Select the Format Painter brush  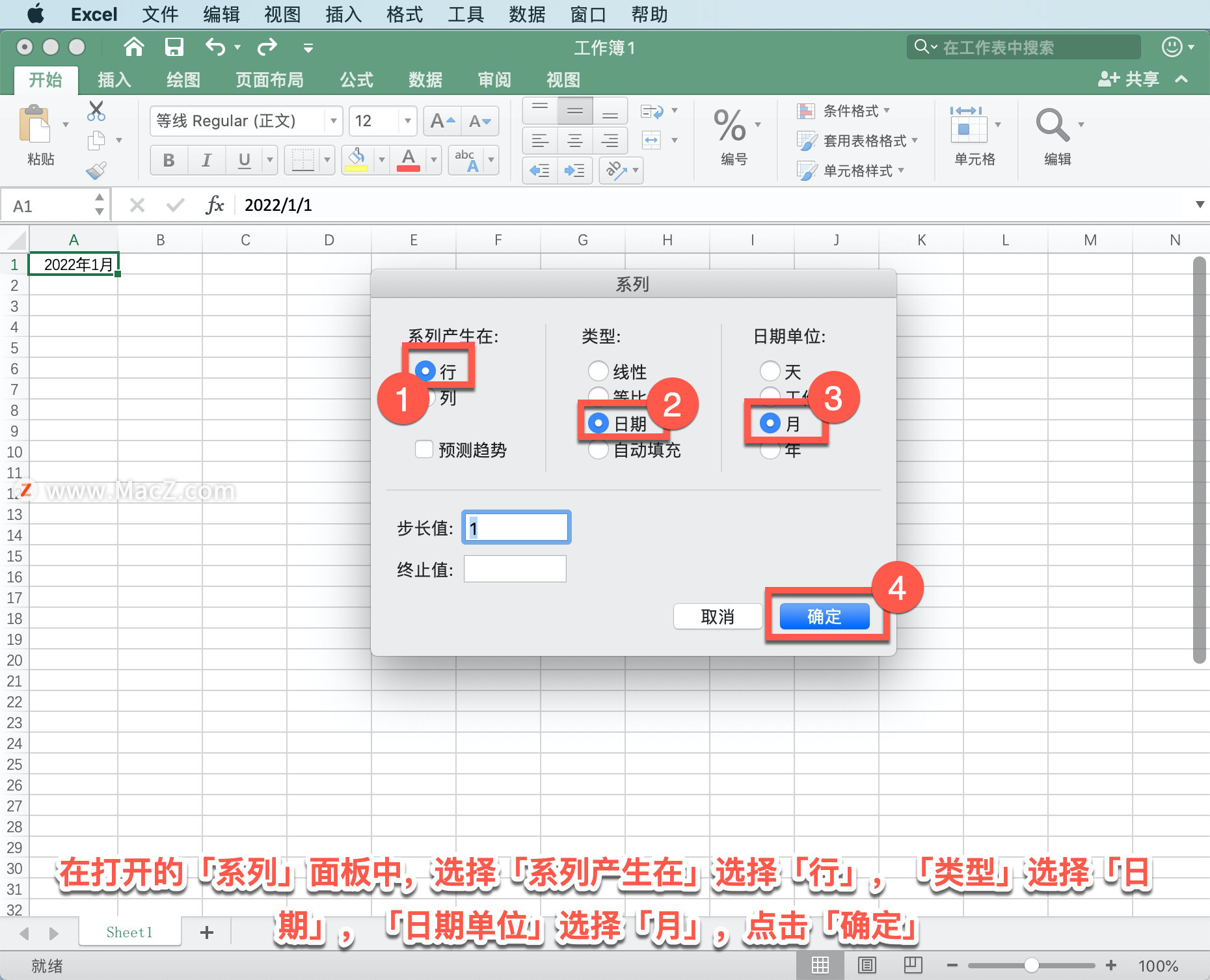(96, 170)
